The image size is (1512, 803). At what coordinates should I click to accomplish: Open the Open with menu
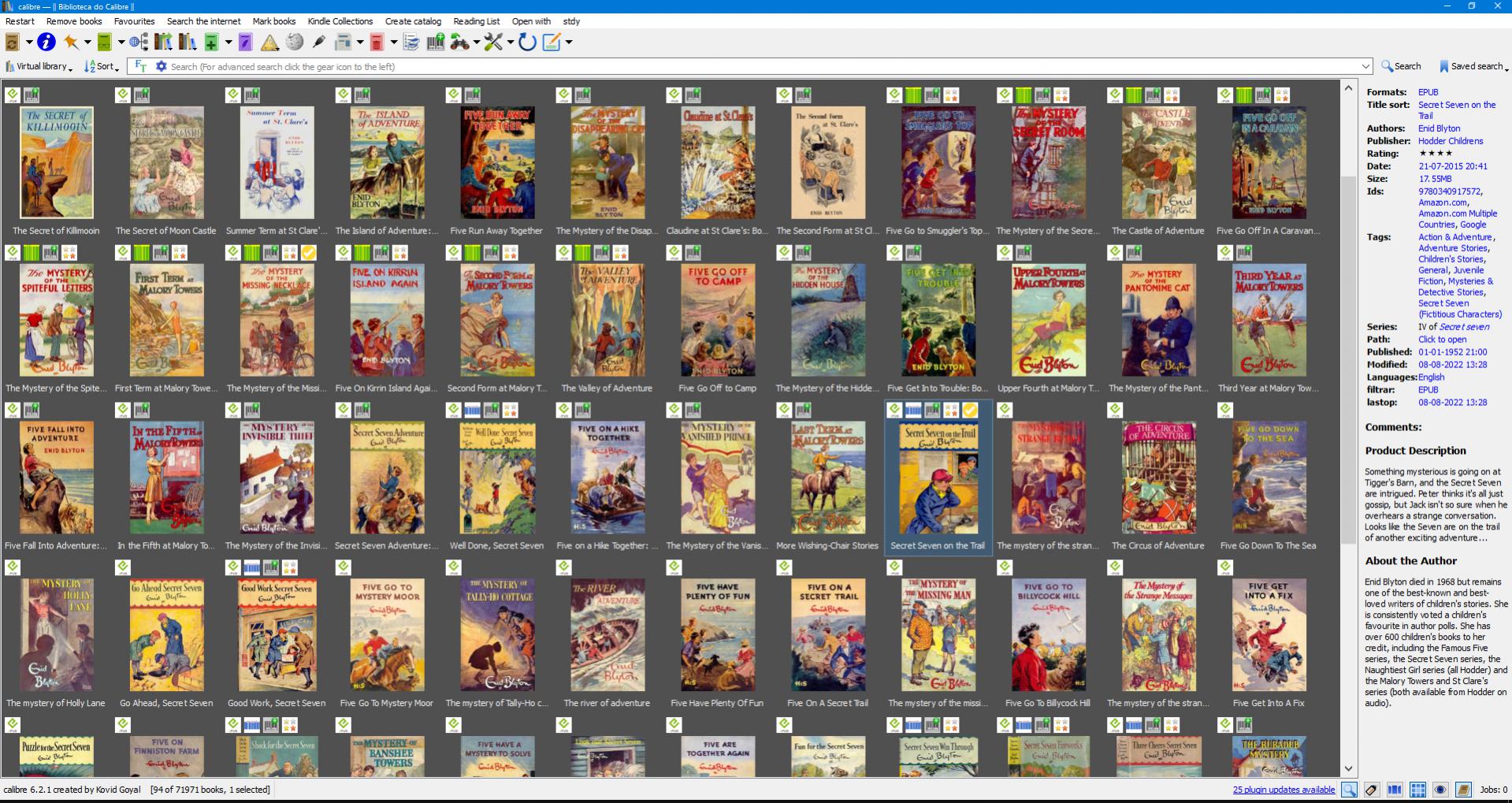coord(531,21)
